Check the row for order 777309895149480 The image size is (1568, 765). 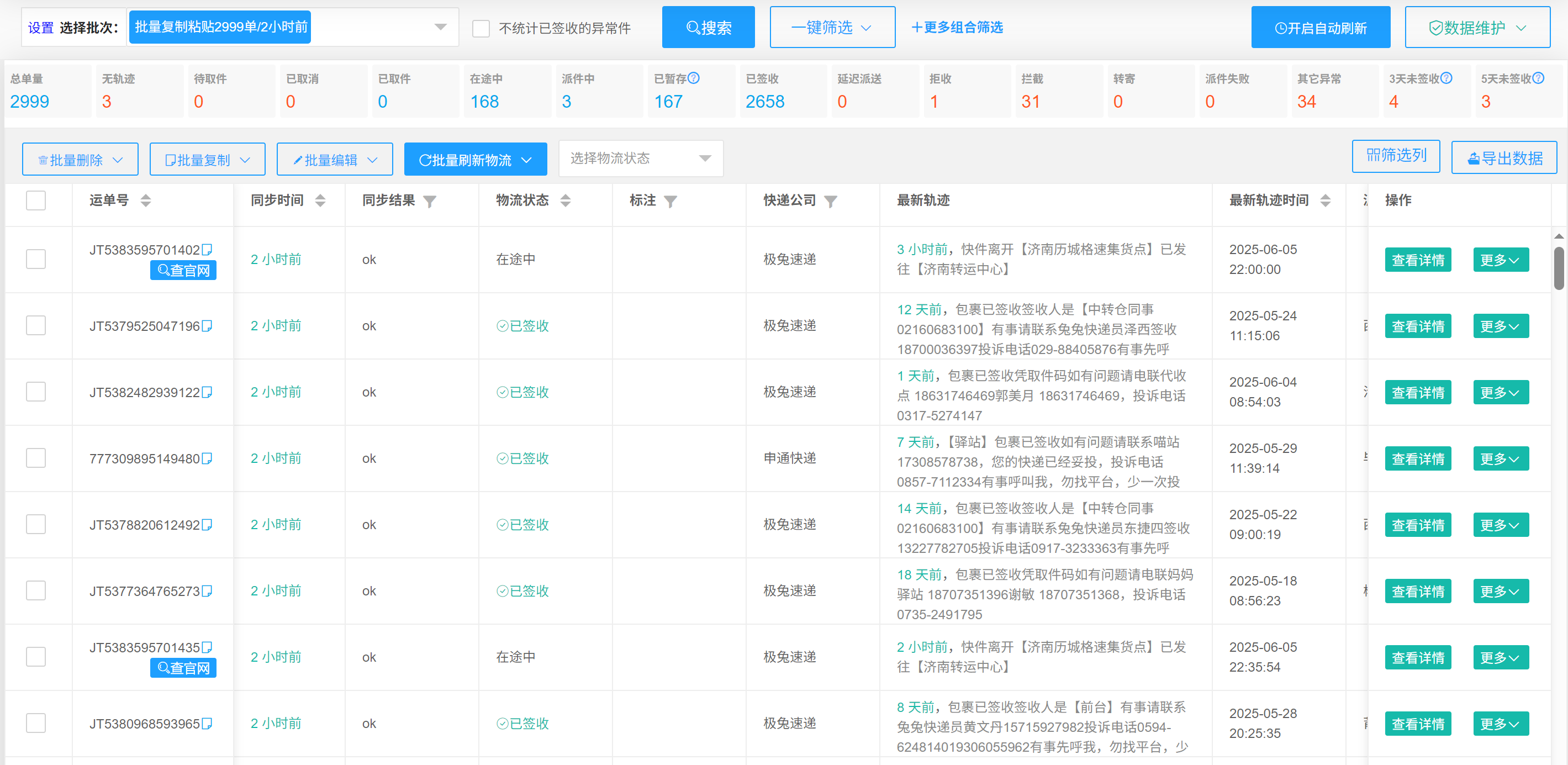tap(36, 458)
